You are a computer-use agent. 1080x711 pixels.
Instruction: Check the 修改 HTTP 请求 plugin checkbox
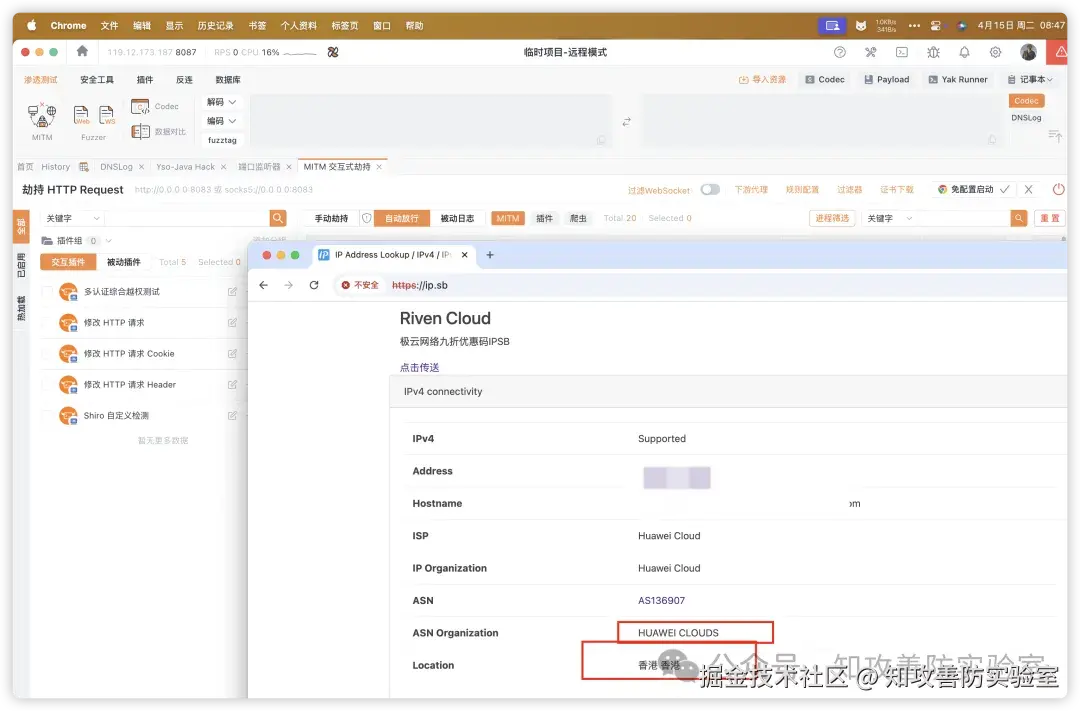coord(45,322)
